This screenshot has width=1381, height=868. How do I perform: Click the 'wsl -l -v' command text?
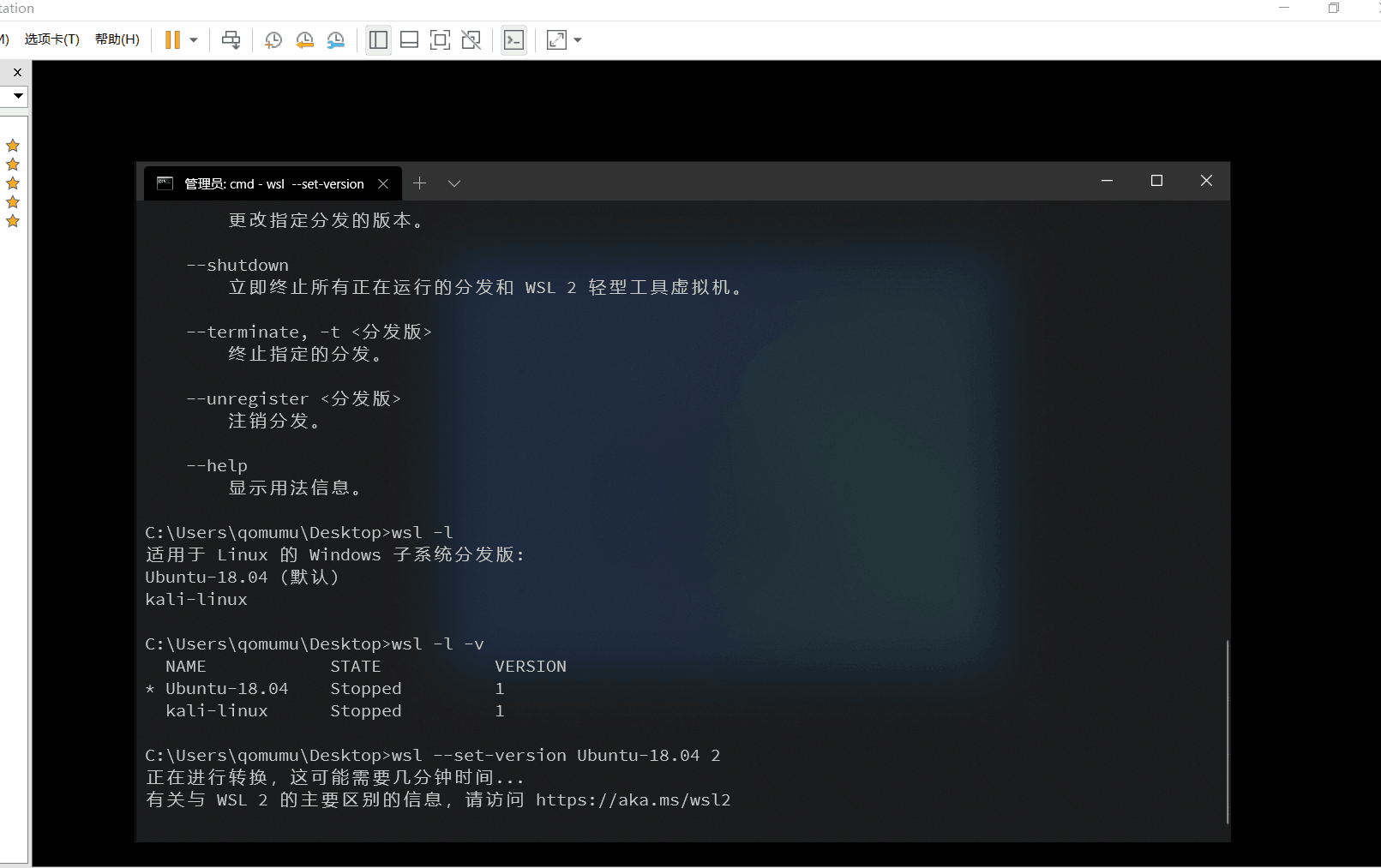click(x=438, y=644)
